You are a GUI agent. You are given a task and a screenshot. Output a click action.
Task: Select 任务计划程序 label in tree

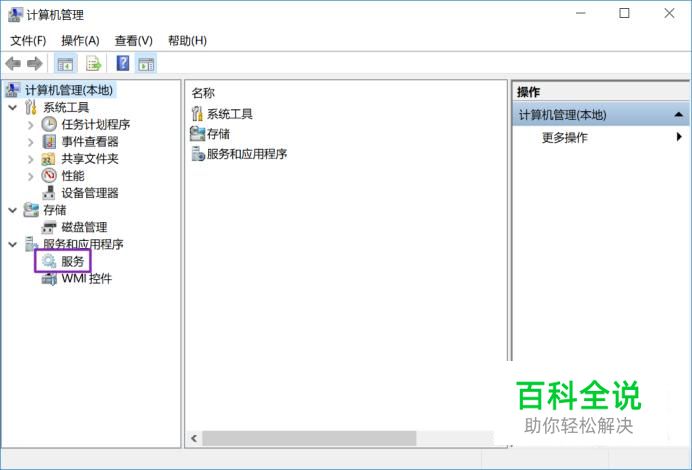point(96,124)
